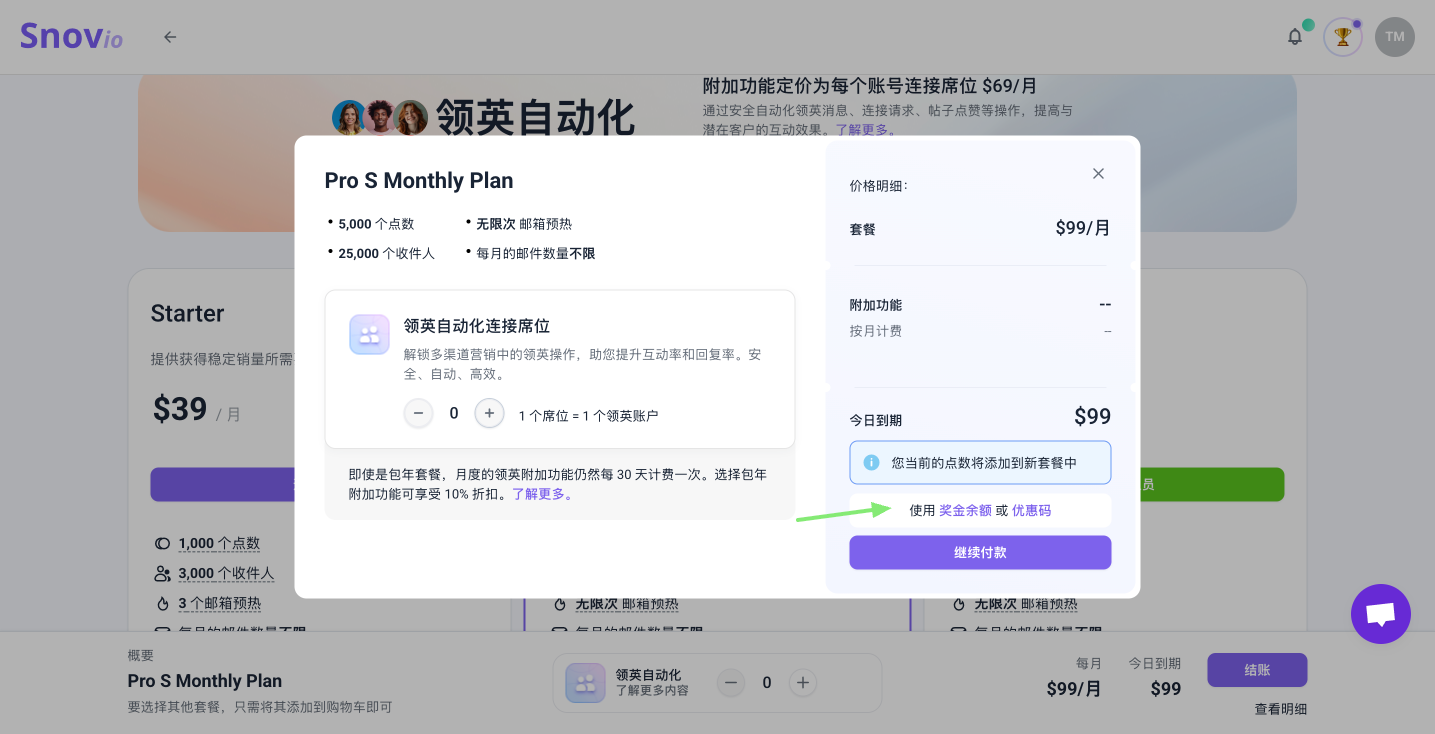Click the recipients icon beside 3,000 个收件人
The height and width of the screenshot is (734, 1435).
[x=162, y=573]
